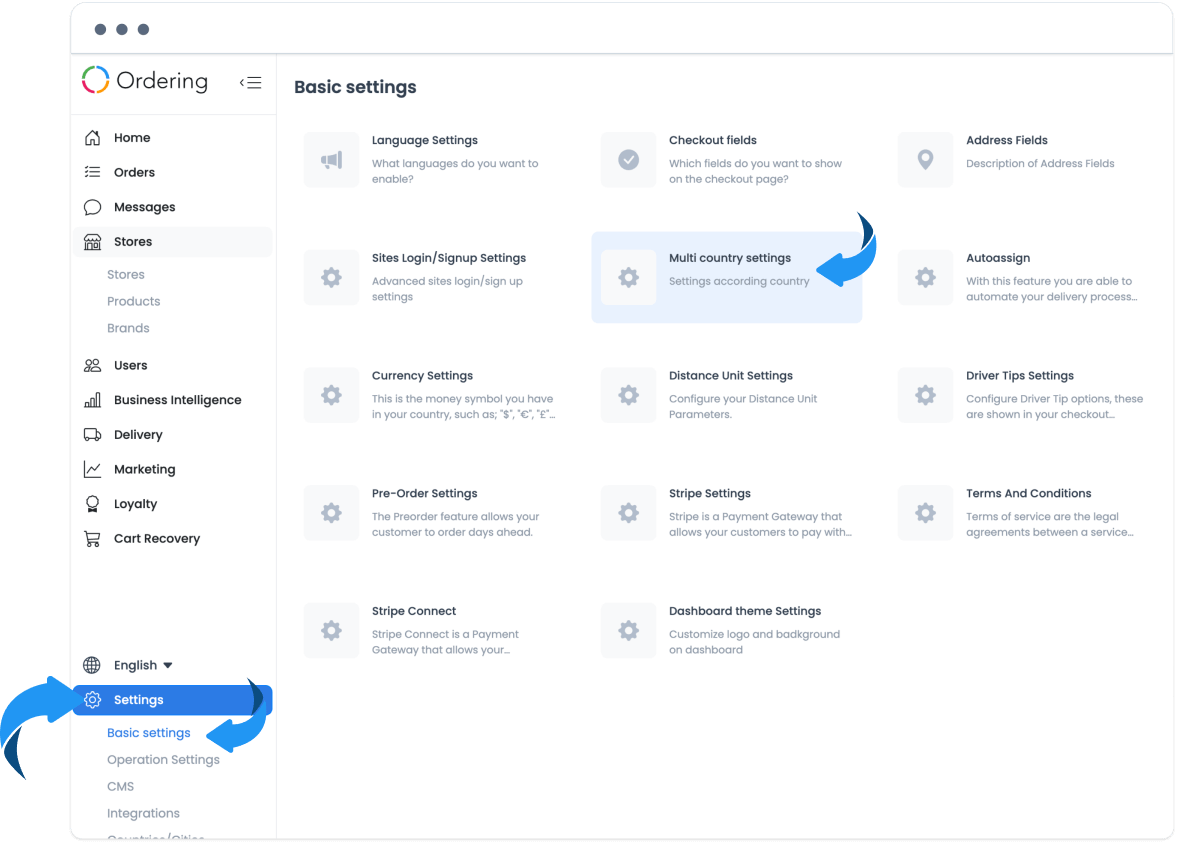Viewport: 1177px width, 843px height.
Task: Select Integrations submenu item
Action: pyautogui.click(x=143, y=814)
